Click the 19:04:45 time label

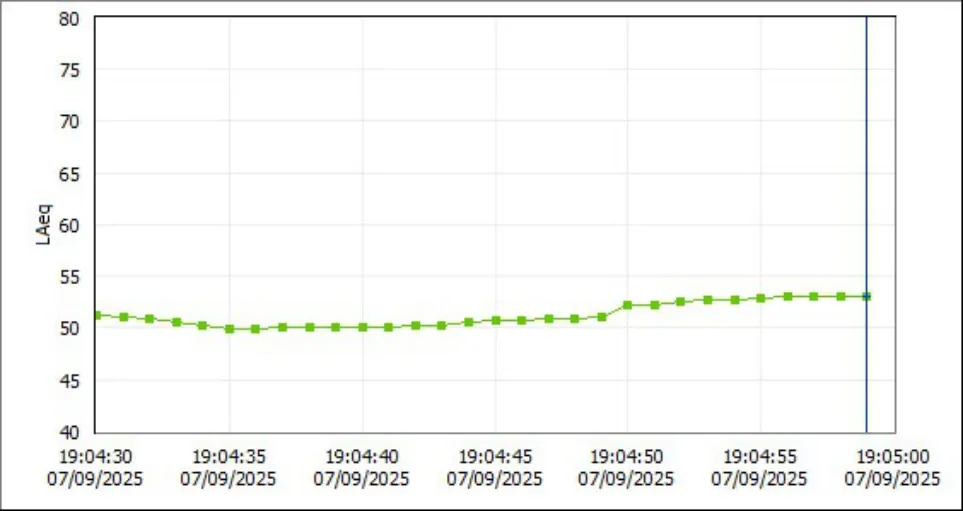495,457
